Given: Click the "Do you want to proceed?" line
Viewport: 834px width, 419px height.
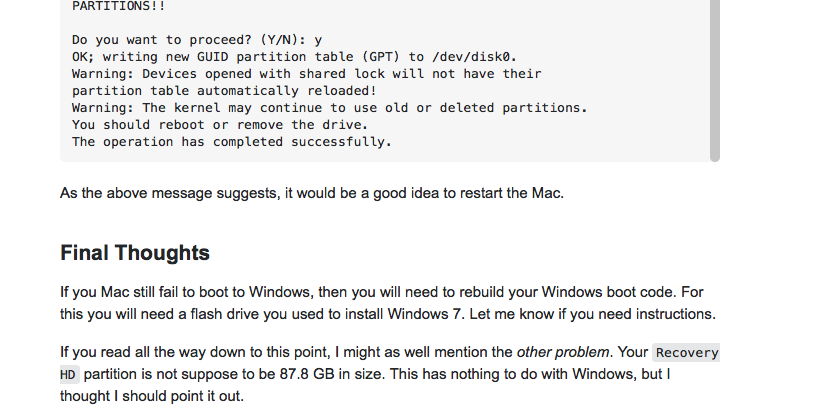Looking at the screenshot, I should pos(197,41).
